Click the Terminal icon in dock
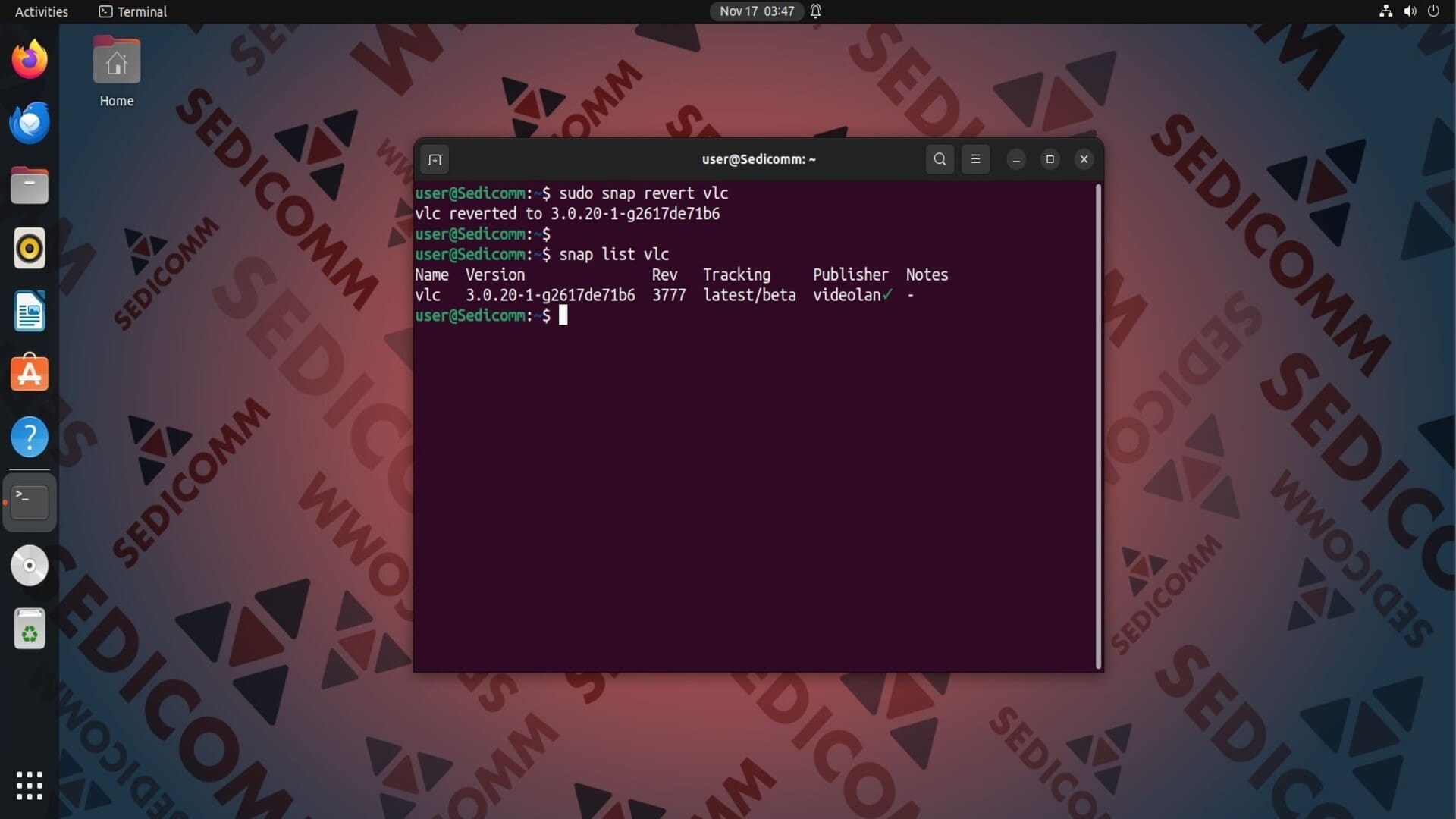 click(x=30, y=501)
